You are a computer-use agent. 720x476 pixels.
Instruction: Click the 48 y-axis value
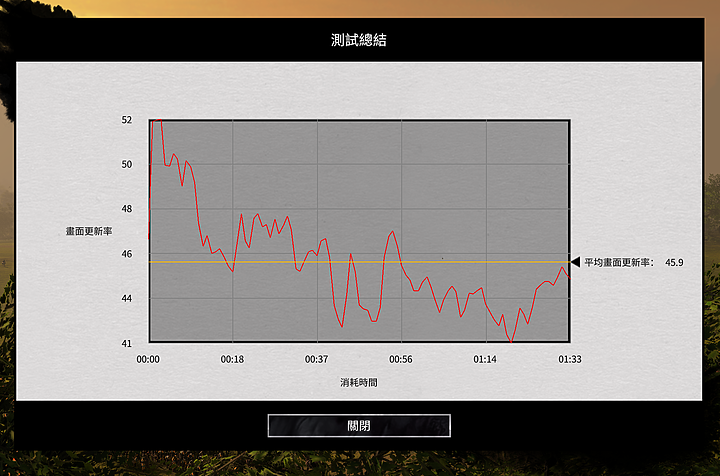click(x=127, y=209)
